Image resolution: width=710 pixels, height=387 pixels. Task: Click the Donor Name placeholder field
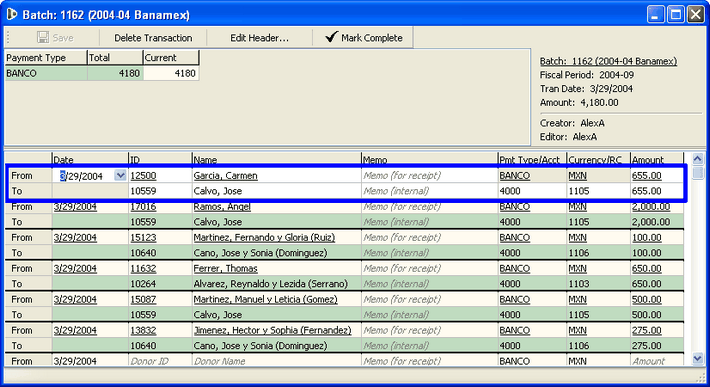point(219,361)
